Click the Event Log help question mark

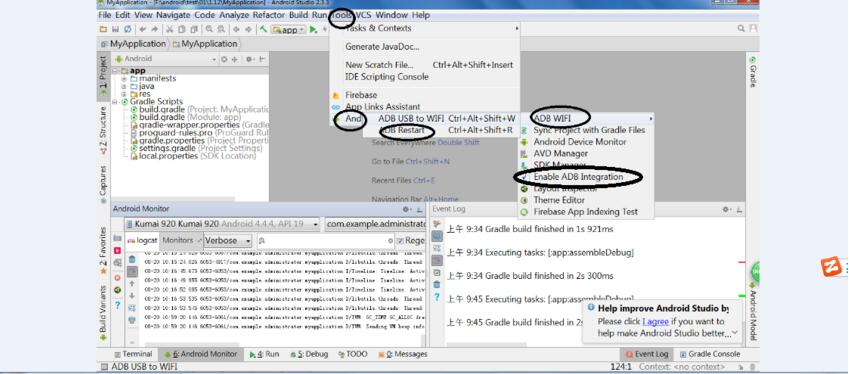(437, 297)
